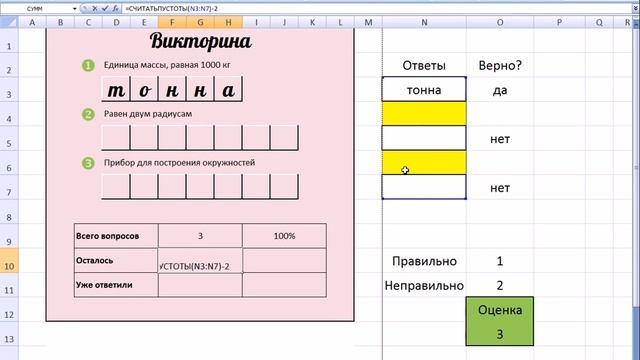
Task: Select row 12 header
Action: pos(9,310)
